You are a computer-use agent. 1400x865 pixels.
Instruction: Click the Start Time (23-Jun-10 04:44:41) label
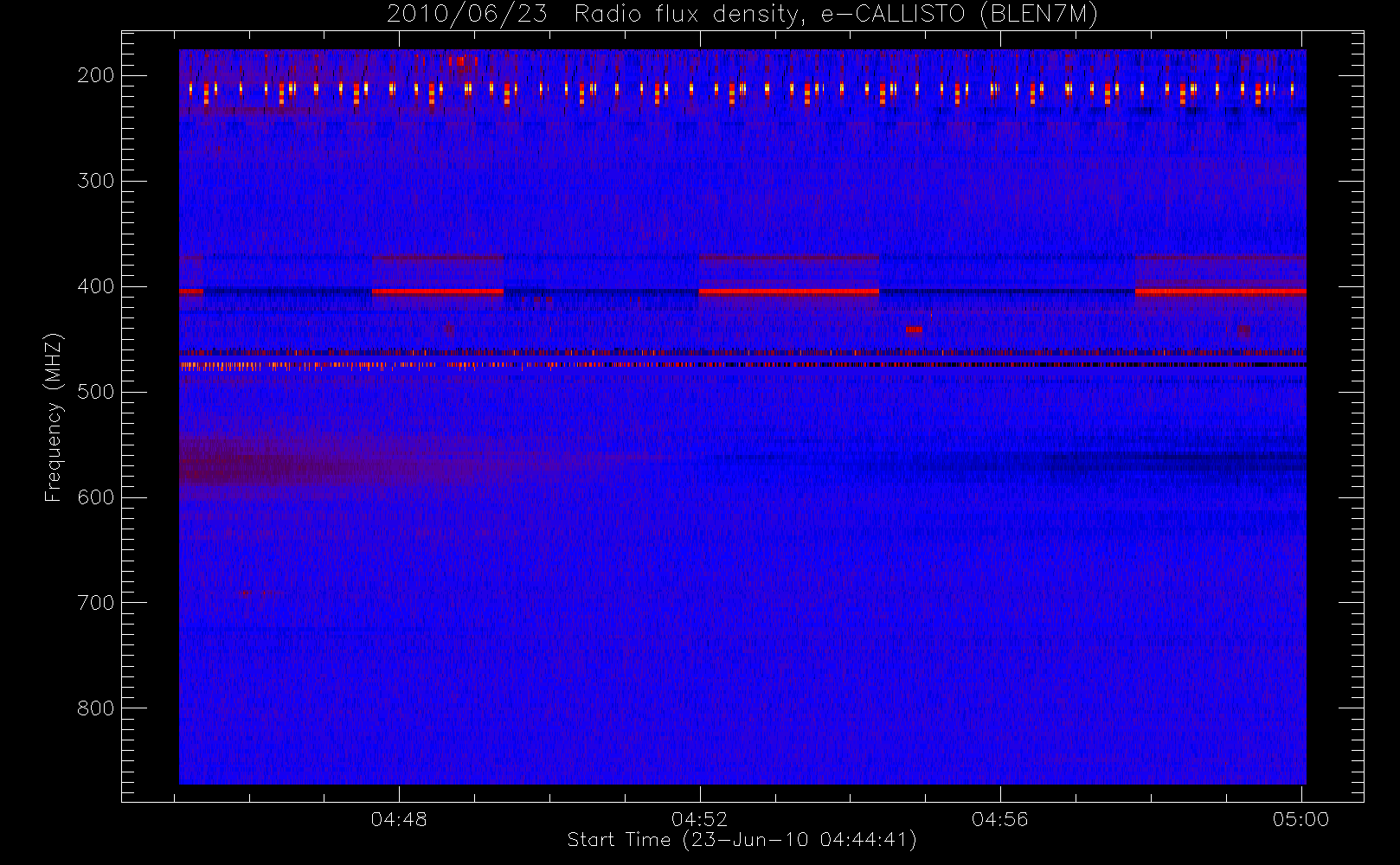pyautogui.click(x=742, y=840)
